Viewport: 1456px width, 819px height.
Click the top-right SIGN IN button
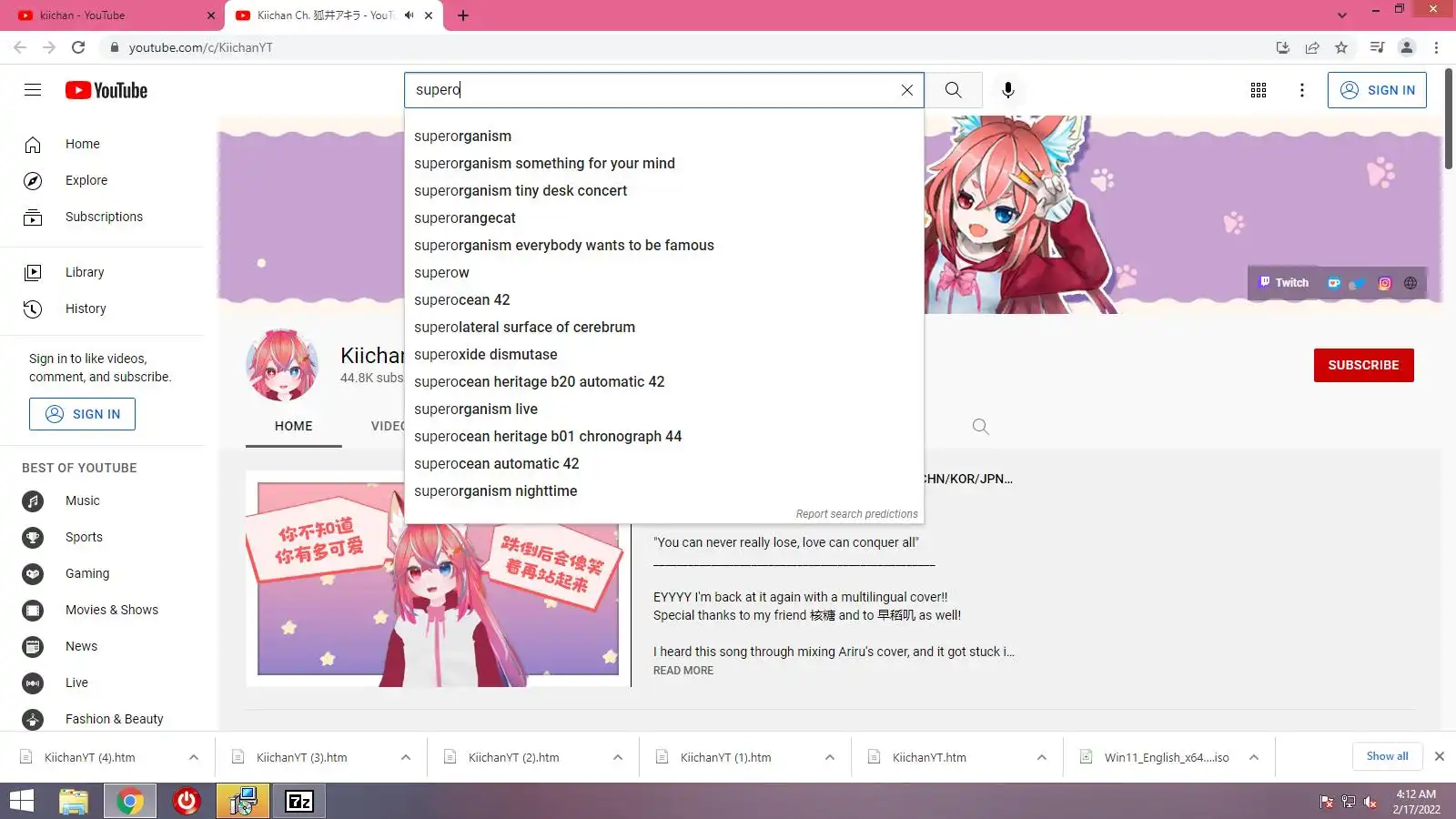click(1377, 90)
